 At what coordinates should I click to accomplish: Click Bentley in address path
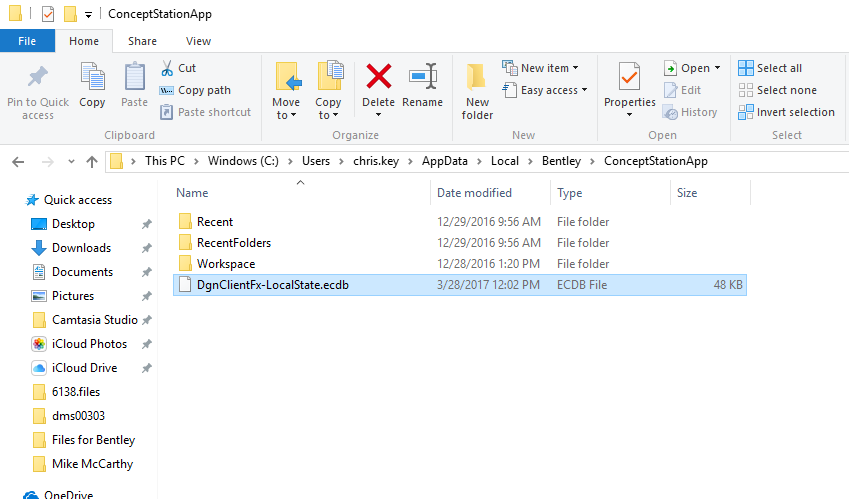click(561, 161)
